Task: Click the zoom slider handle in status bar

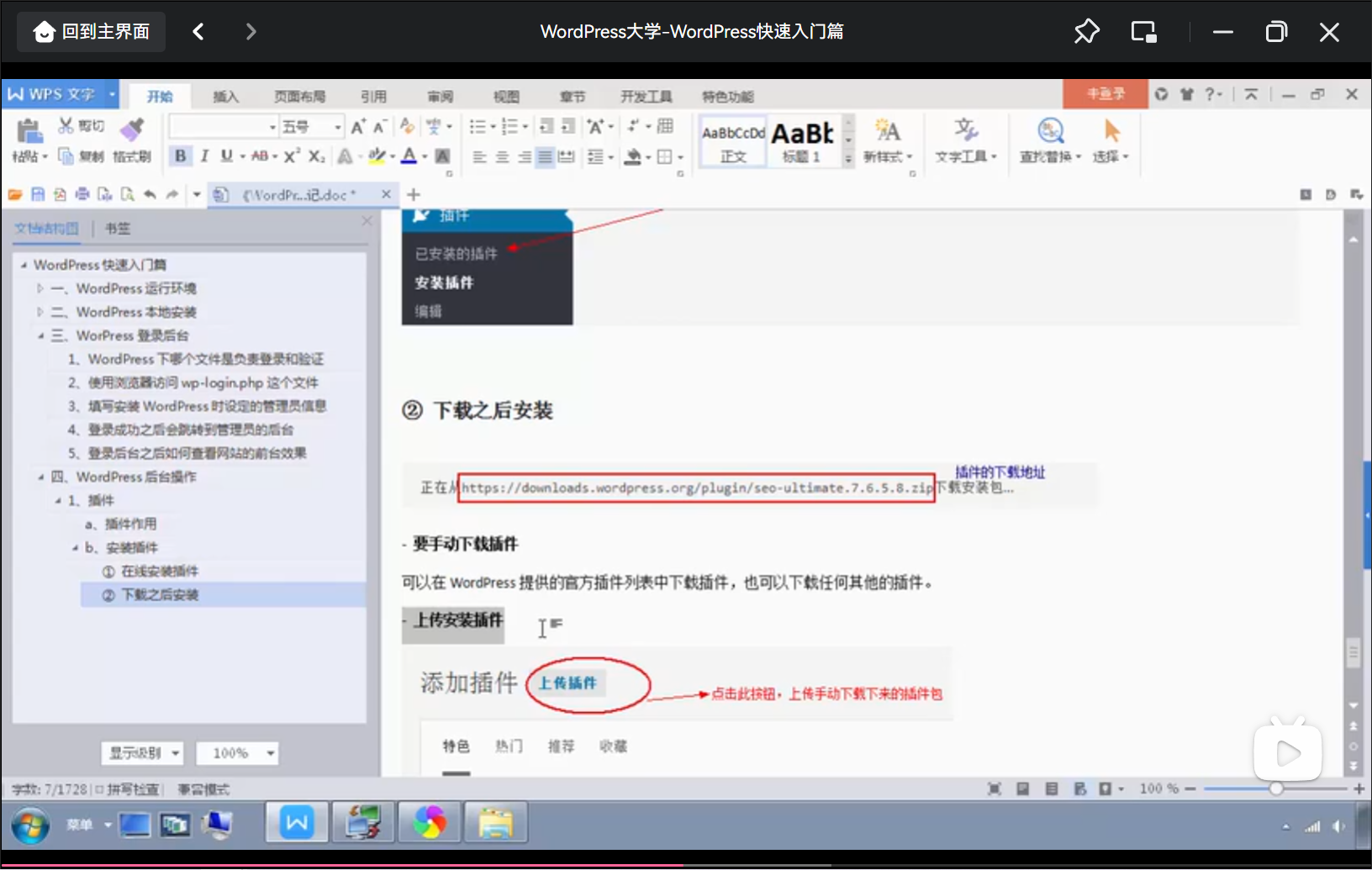Action: pyautogui.click(x=1276, y=789)
